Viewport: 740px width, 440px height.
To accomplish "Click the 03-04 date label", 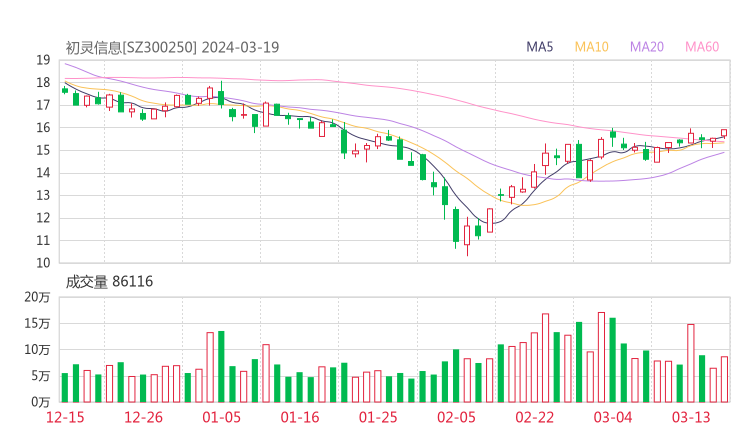I will coord(613,417).
